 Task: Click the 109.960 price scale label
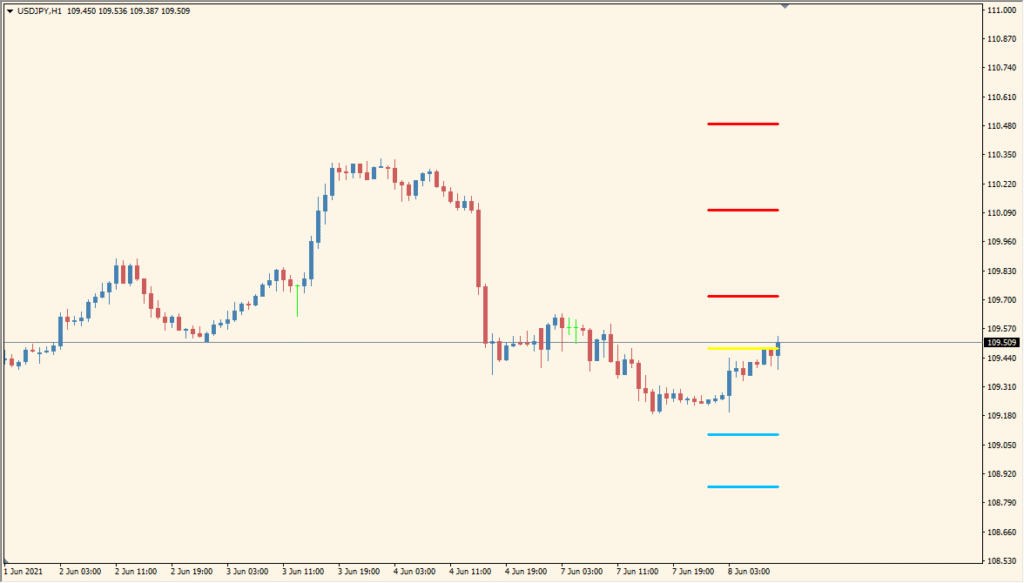pos(1002,242)
